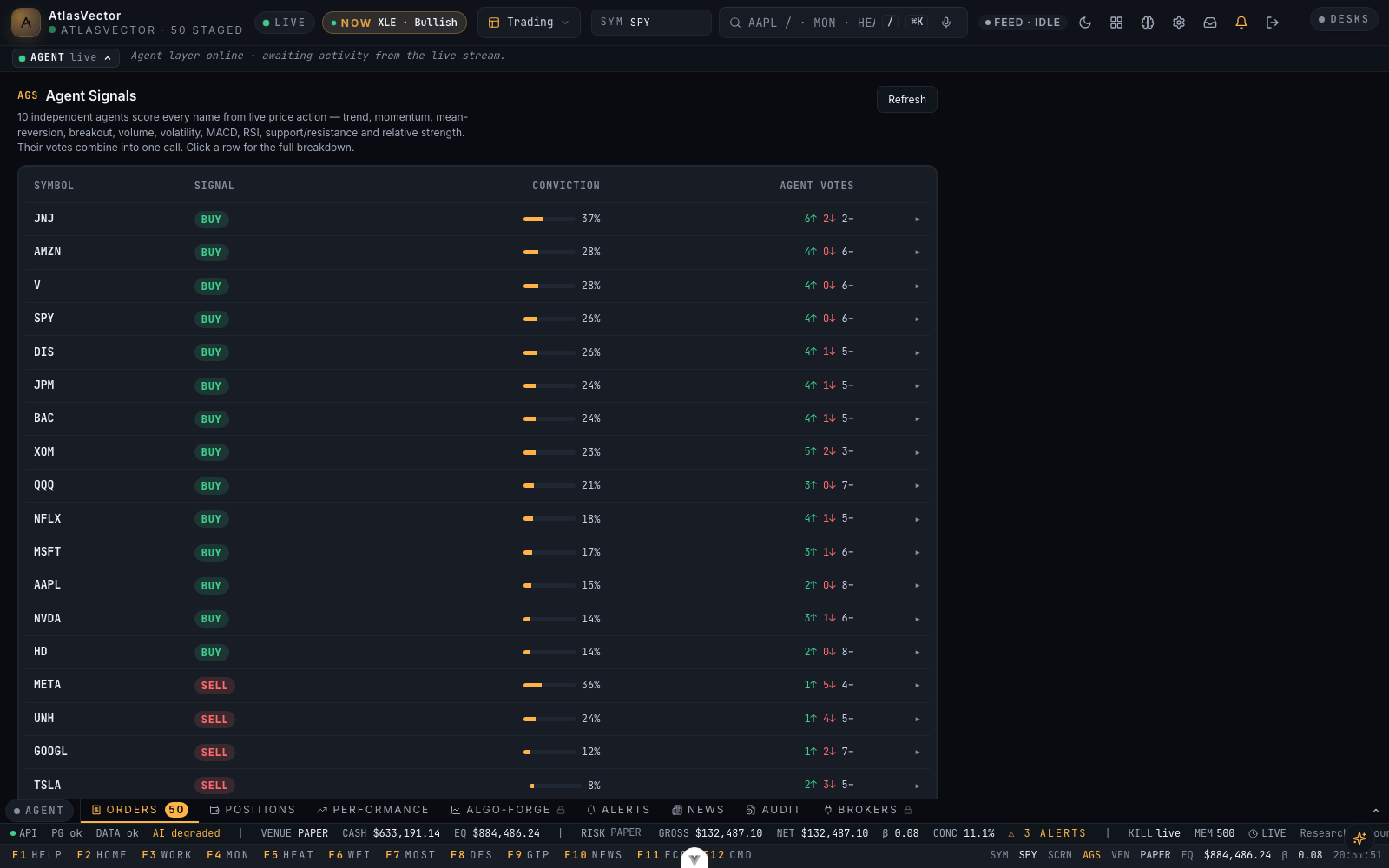Image resolution: width=1389 pixels, height=868 pixels.
Task: Click F10 NEWS function key
Action: click(x=593, y=855)
